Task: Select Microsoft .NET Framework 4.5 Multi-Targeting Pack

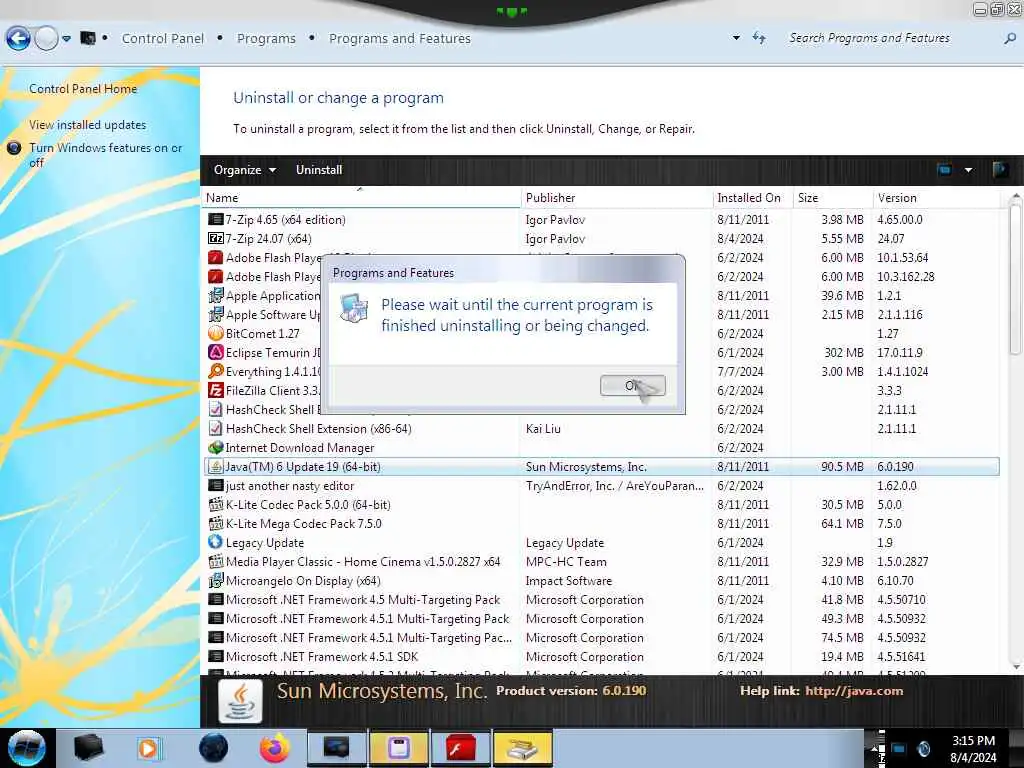Action: tap(362, 600)
